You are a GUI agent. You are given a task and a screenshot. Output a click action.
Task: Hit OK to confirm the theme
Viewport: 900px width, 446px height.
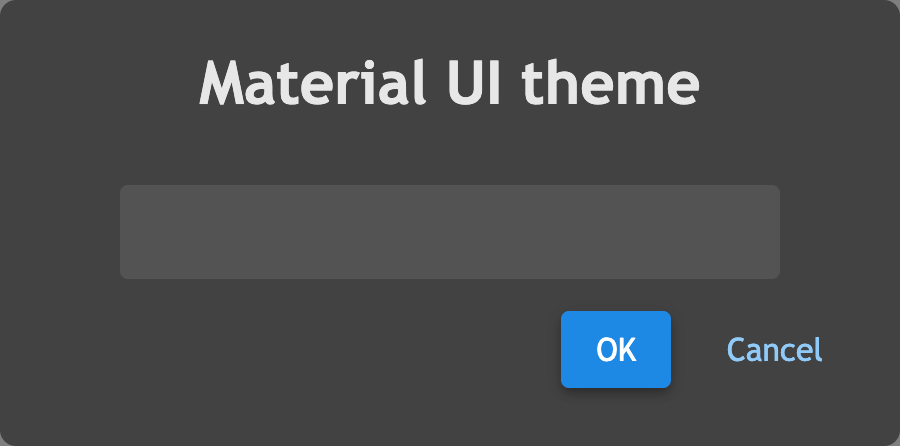[615, 349]
